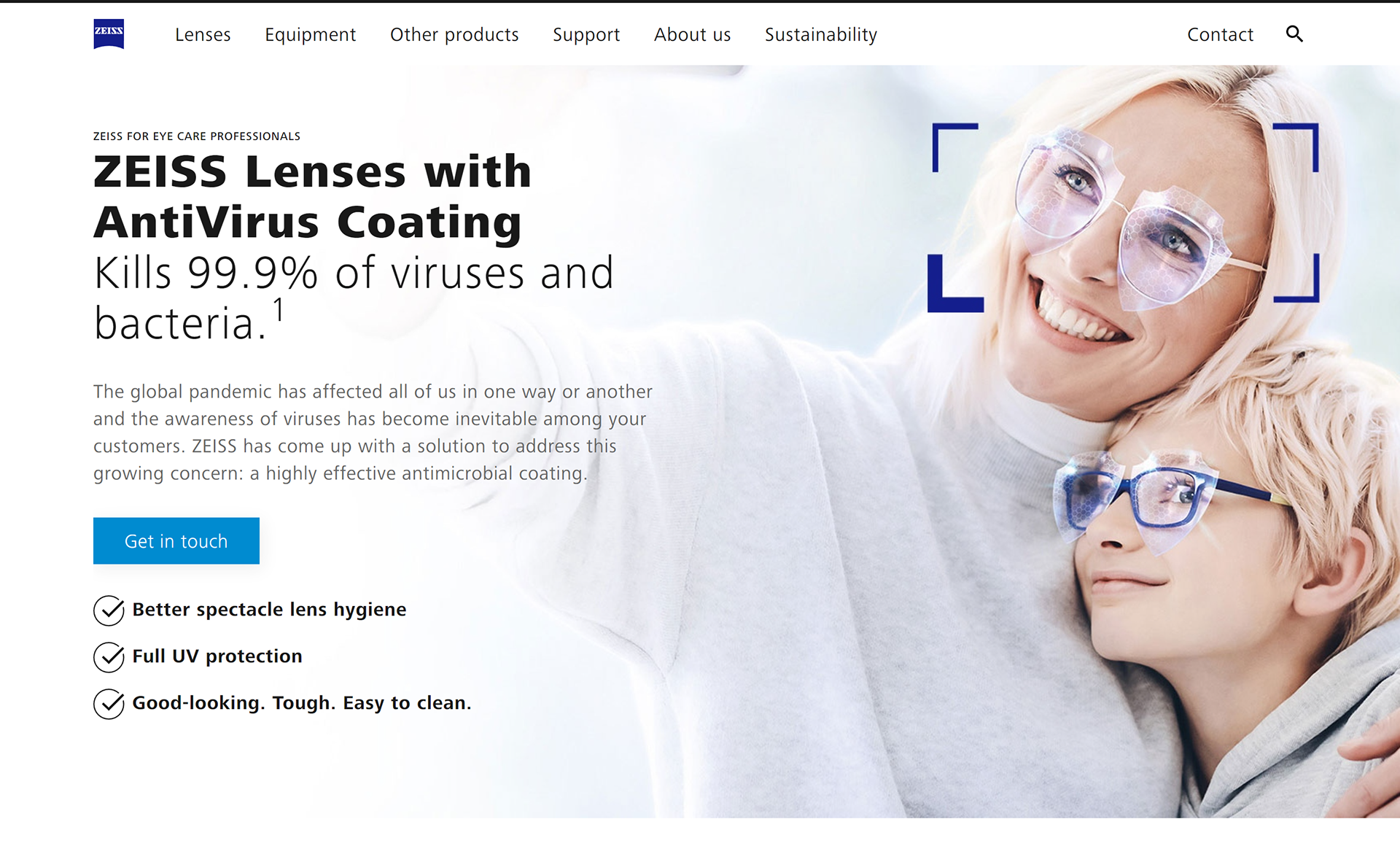
Task: Expand the Other products menu
Action: click(x=454, y=34)
